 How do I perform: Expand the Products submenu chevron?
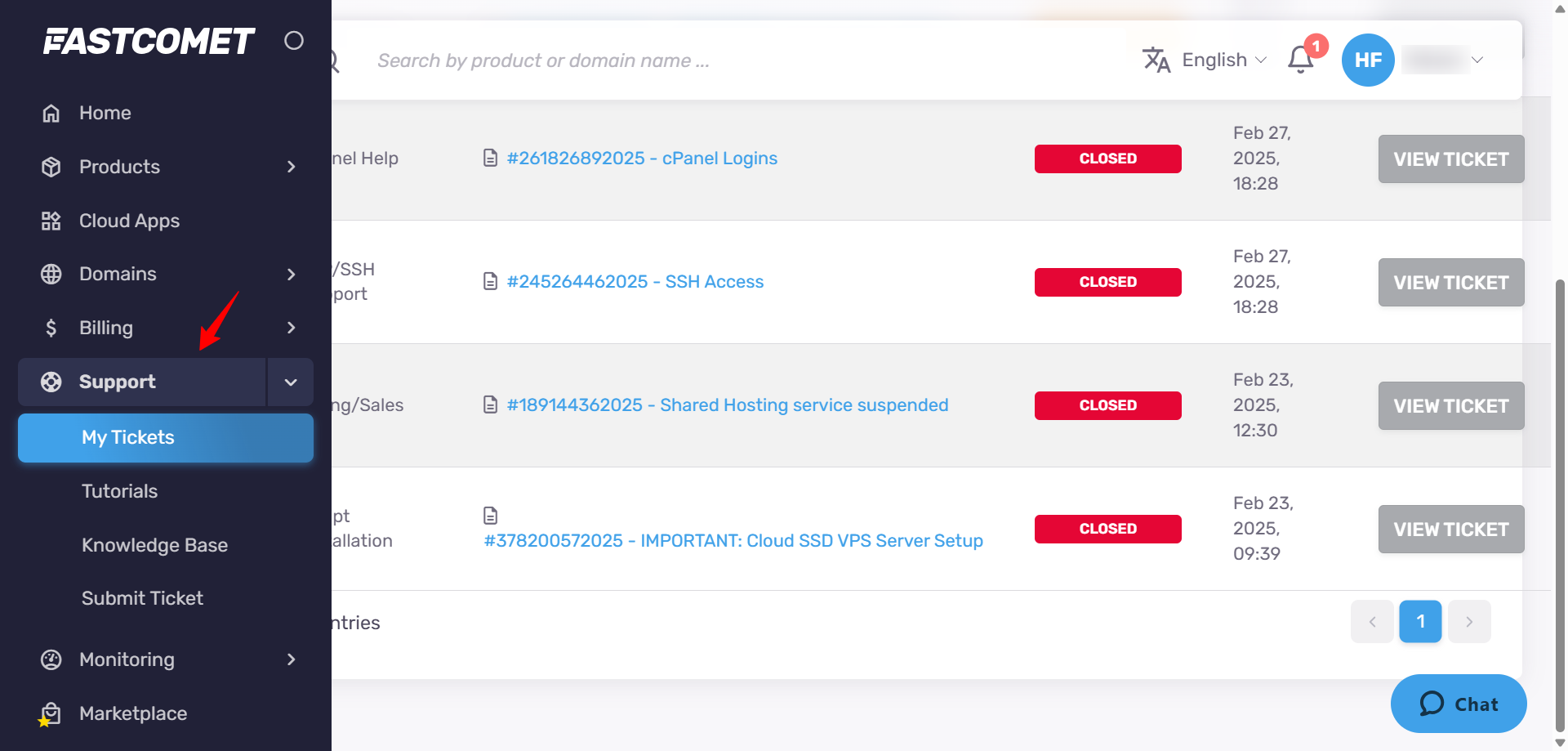(x=292, y=167)
